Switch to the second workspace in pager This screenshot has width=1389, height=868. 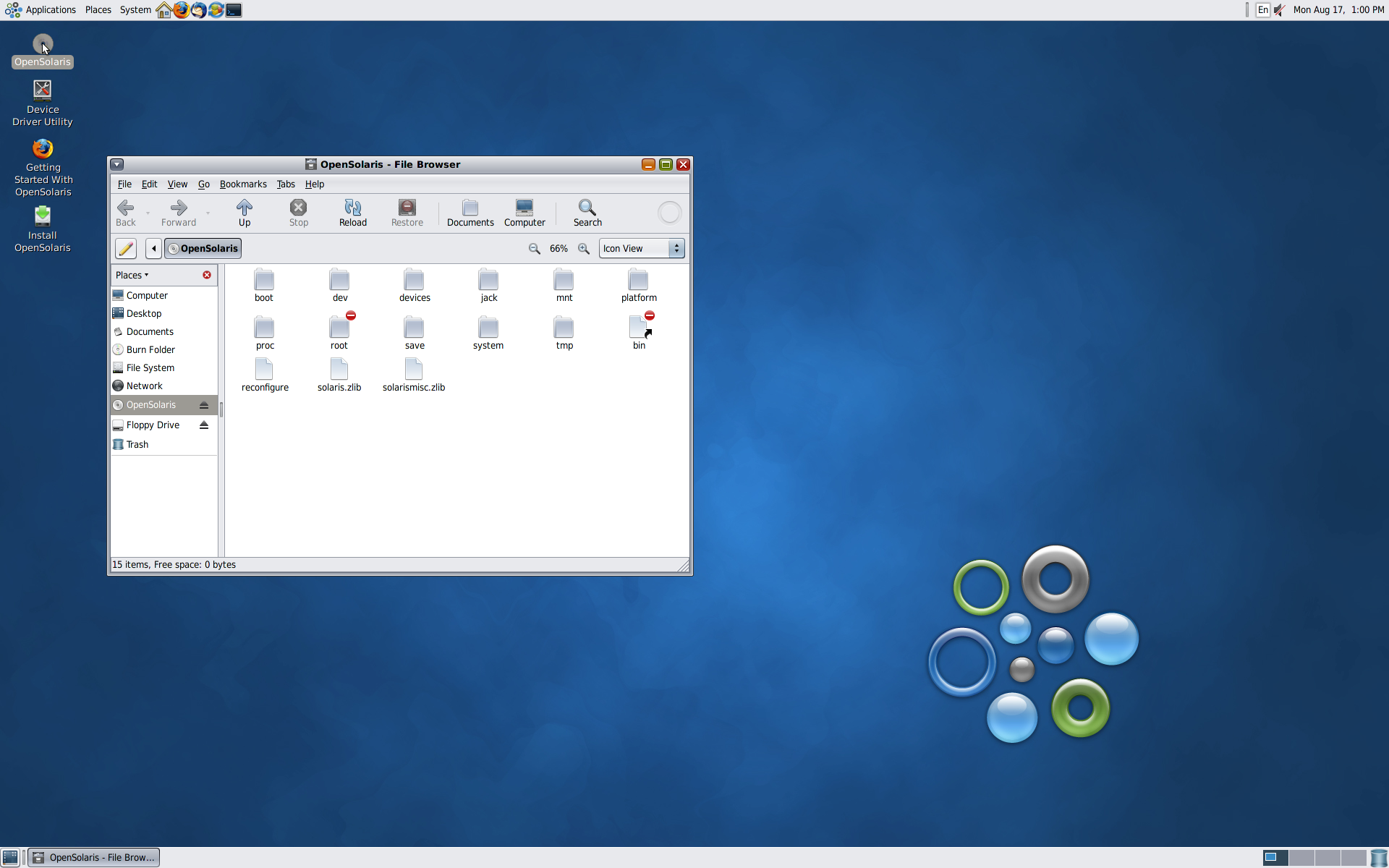coord(1301,858)
